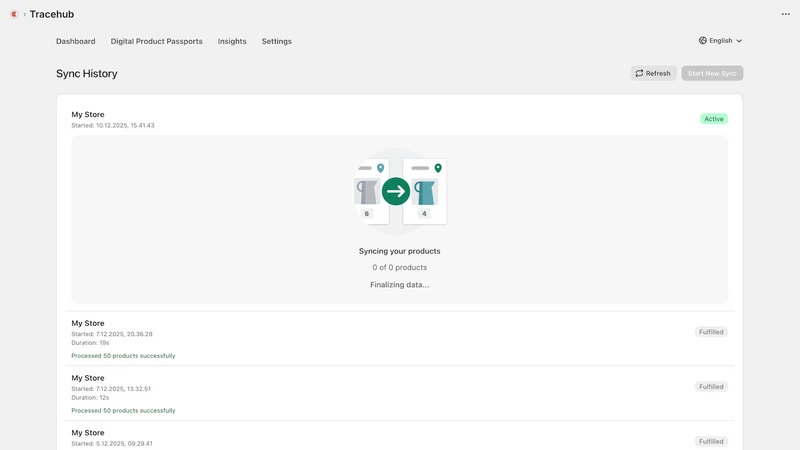The height and width of the screenshot is (450, 800).
Task: Click the '0 of 0 products' counter
Action: 399,267
